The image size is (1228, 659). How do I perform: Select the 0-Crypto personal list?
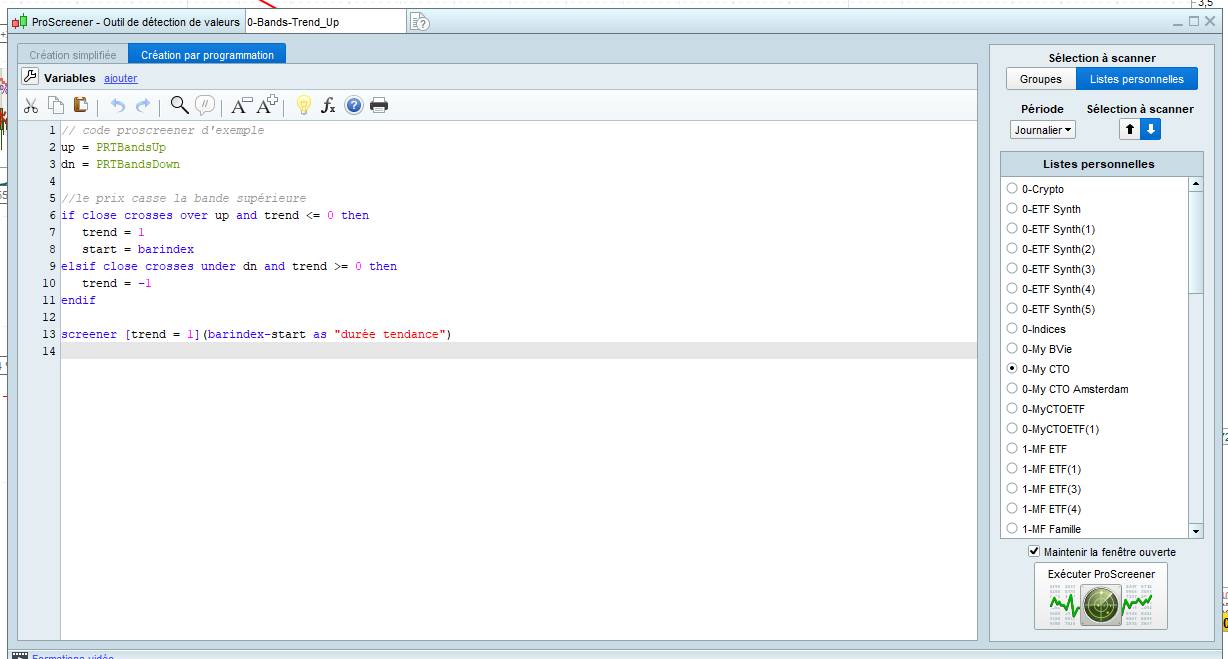(x=1012, y=189)
